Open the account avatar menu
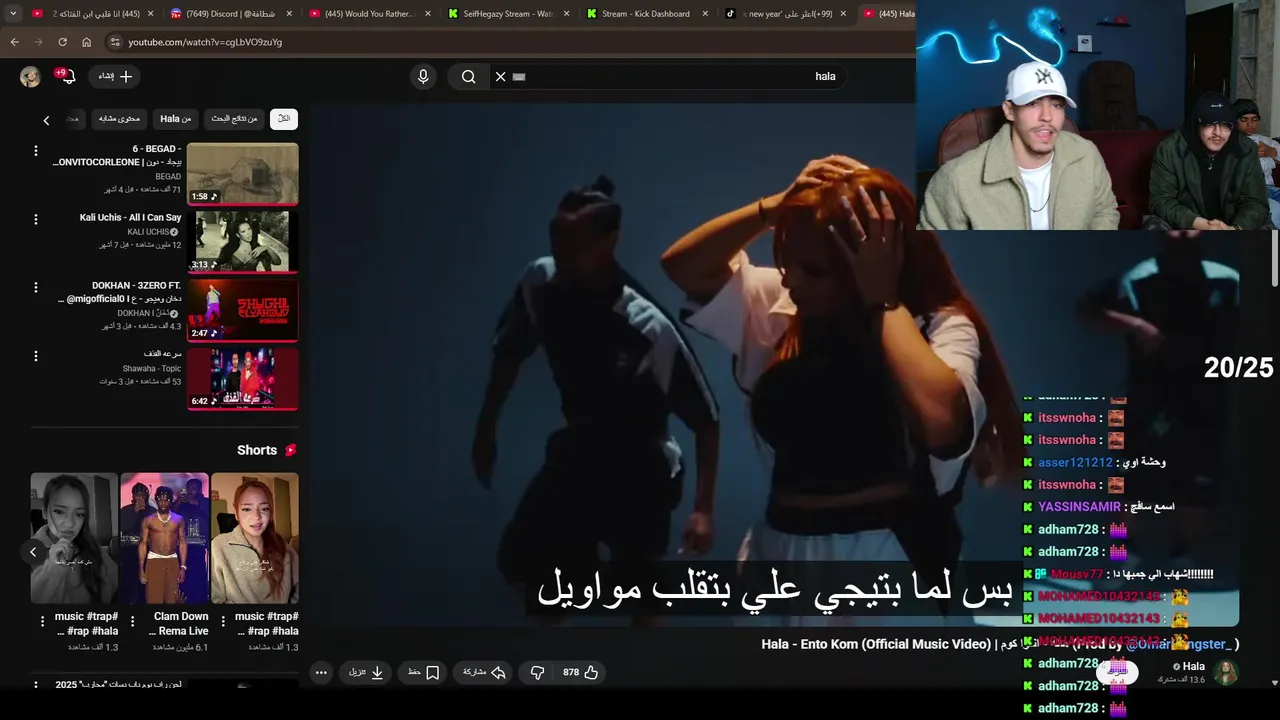This screenshot has height=720, width=1280. point(30,76)
